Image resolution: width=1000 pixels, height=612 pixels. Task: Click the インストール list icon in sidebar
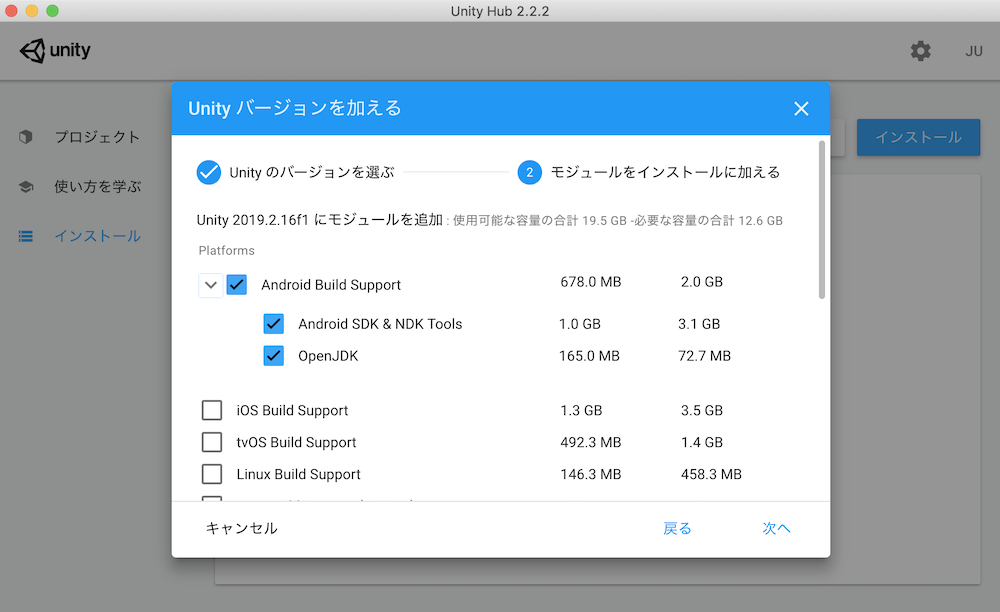click(26, 237)
